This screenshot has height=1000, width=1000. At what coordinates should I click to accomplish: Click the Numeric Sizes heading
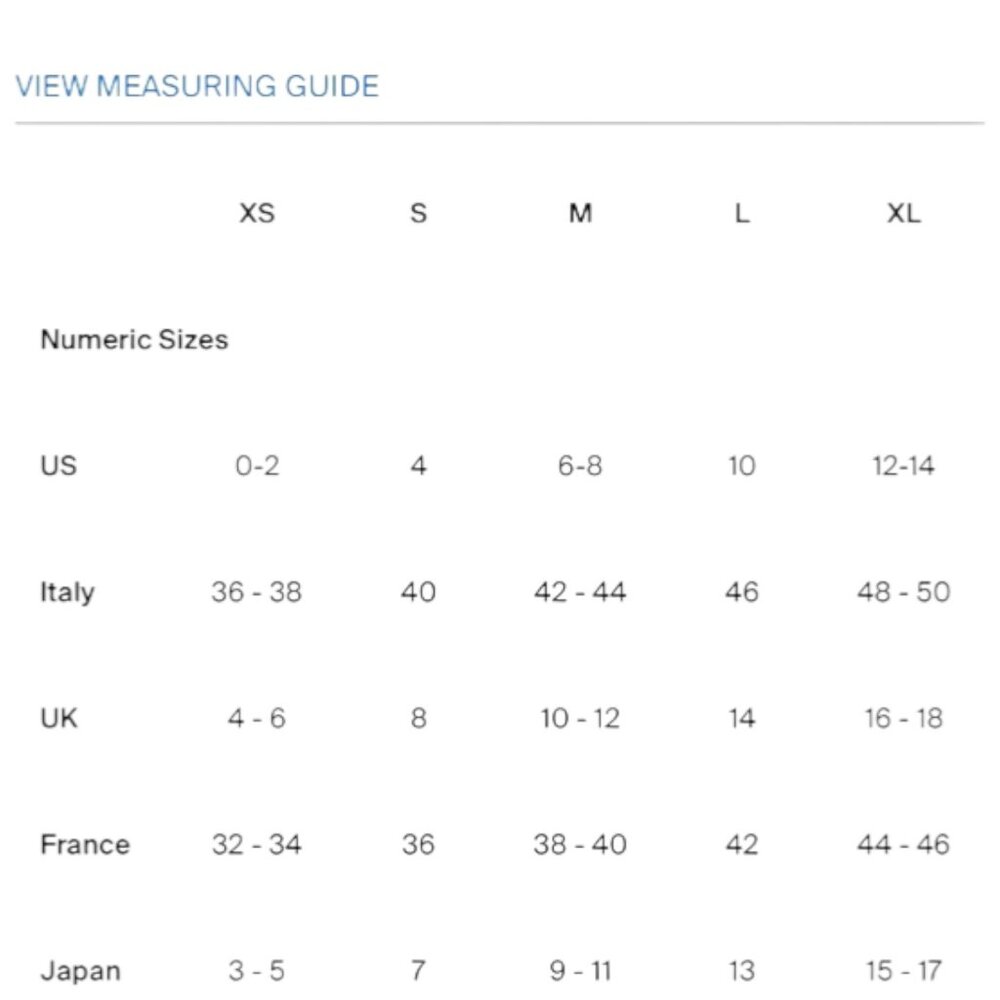[x=134, y=339]
